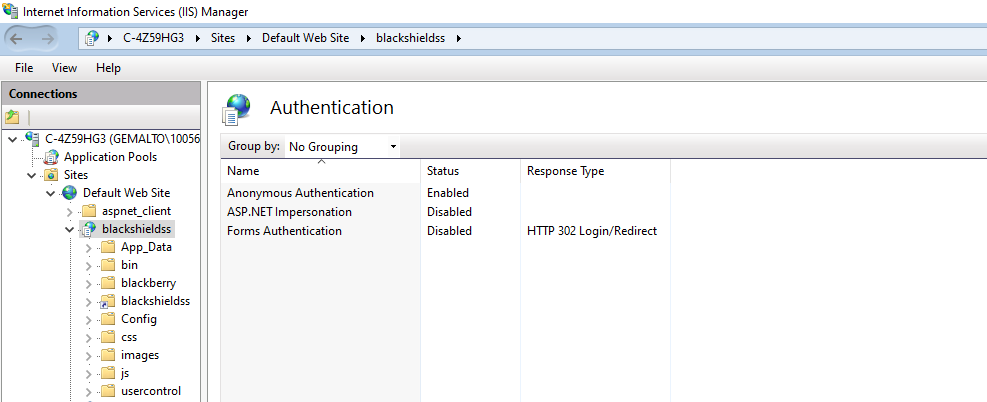
Task: Collapse the blackshieldss application node
Action: [70, 230]
